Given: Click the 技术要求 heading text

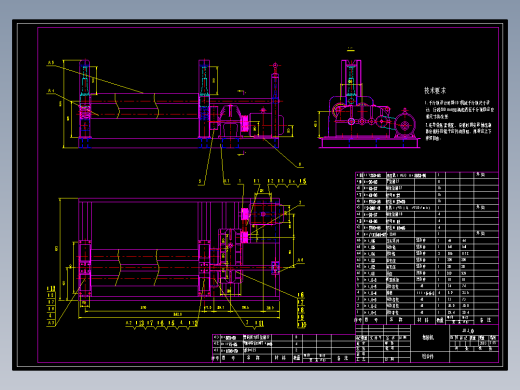Looking at the screenshot, I should coord(435,91).
